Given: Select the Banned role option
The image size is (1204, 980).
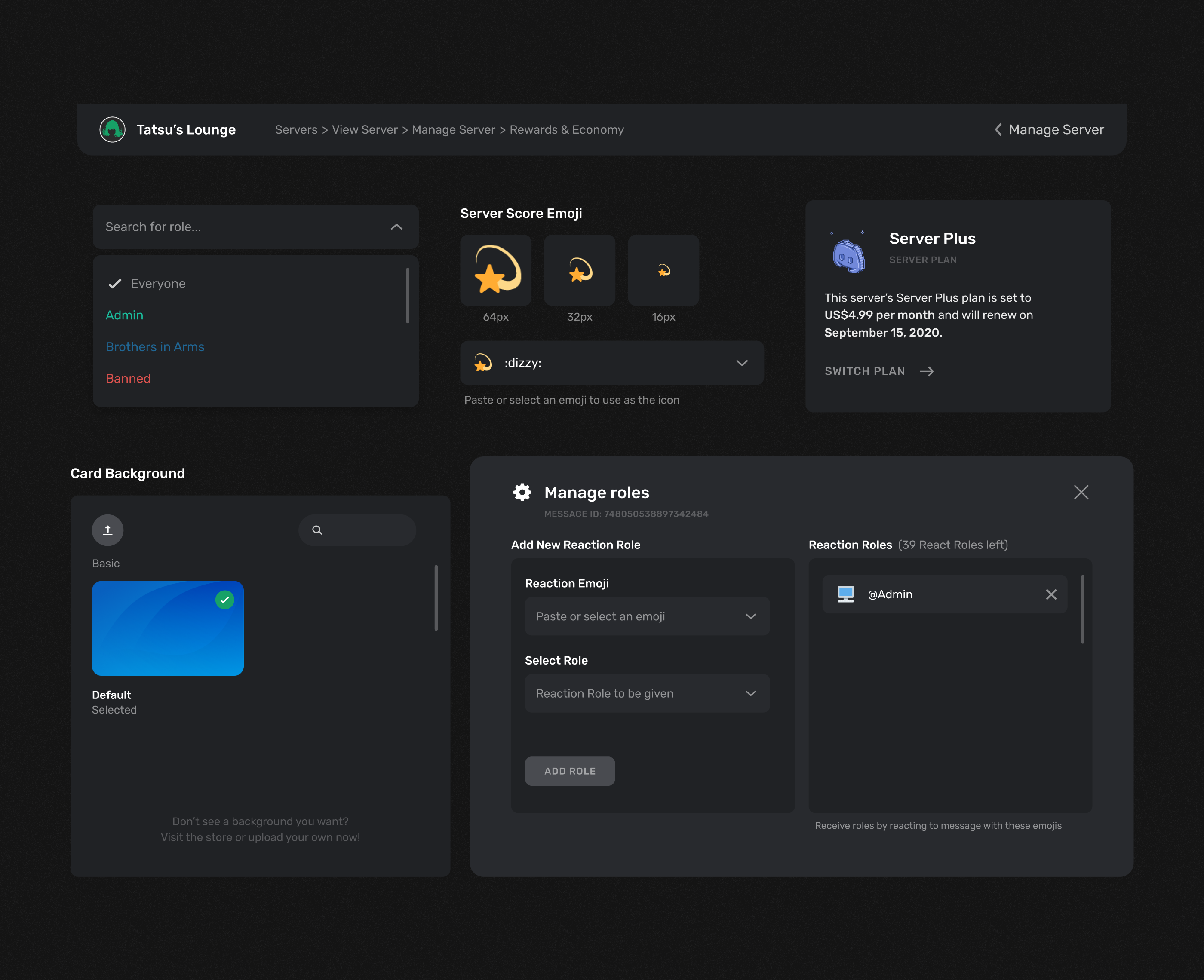Looking at the screenshot, I should 128,378.
